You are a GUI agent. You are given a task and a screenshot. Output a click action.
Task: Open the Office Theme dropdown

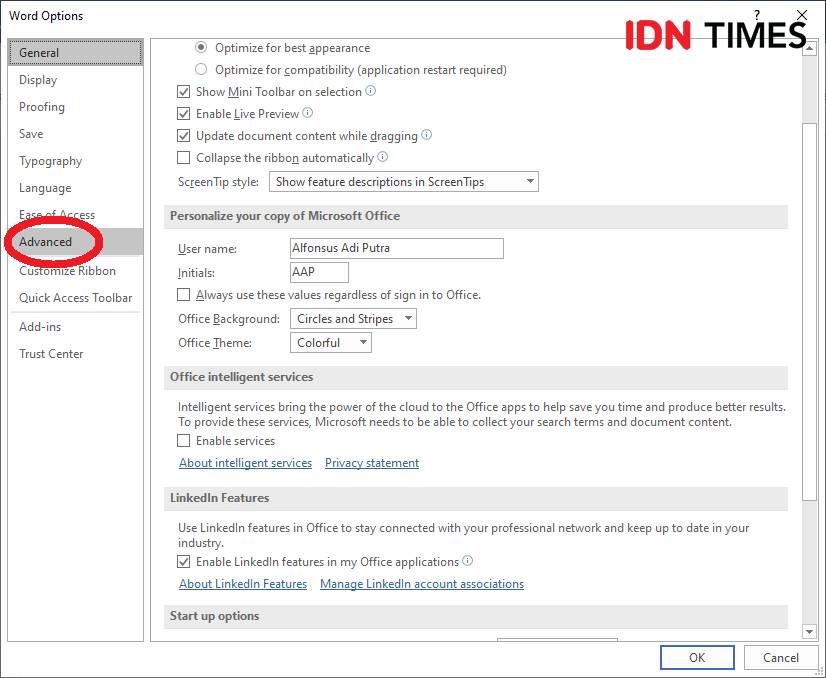(331, 343)
